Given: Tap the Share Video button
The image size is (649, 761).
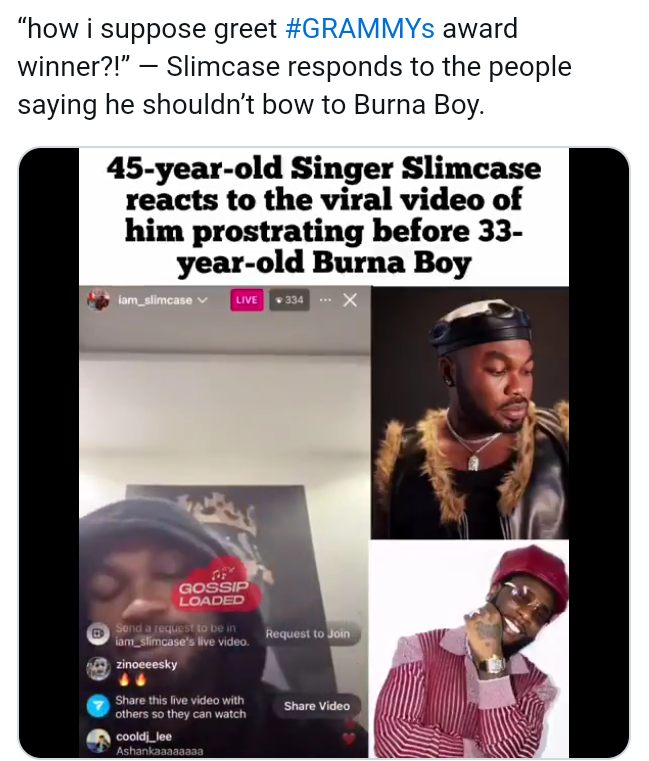Looking at the screenshot, I should coord(316,706).
